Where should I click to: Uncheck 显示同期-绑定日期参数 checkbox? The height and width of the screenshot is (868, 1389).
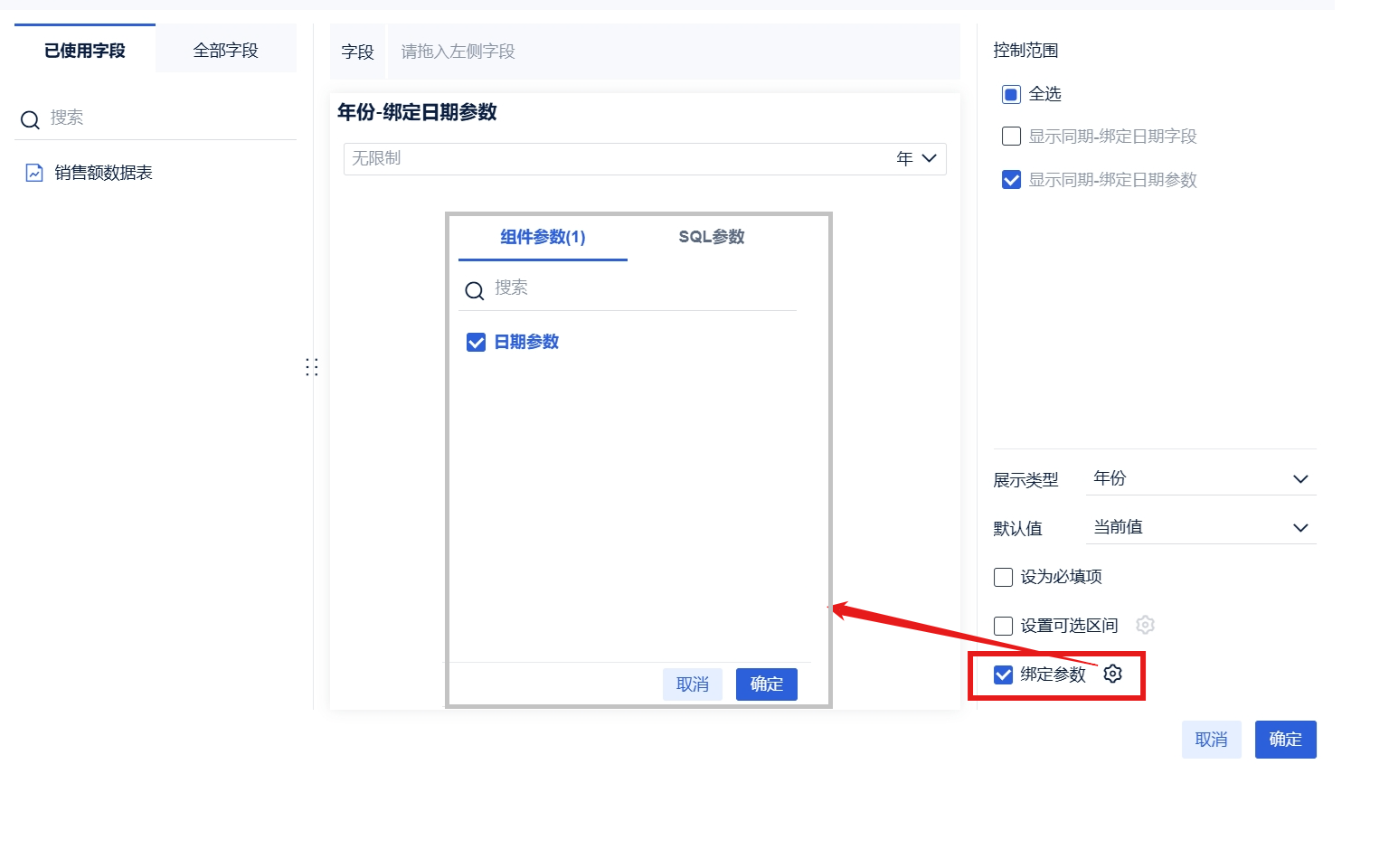coord(1011,180)
